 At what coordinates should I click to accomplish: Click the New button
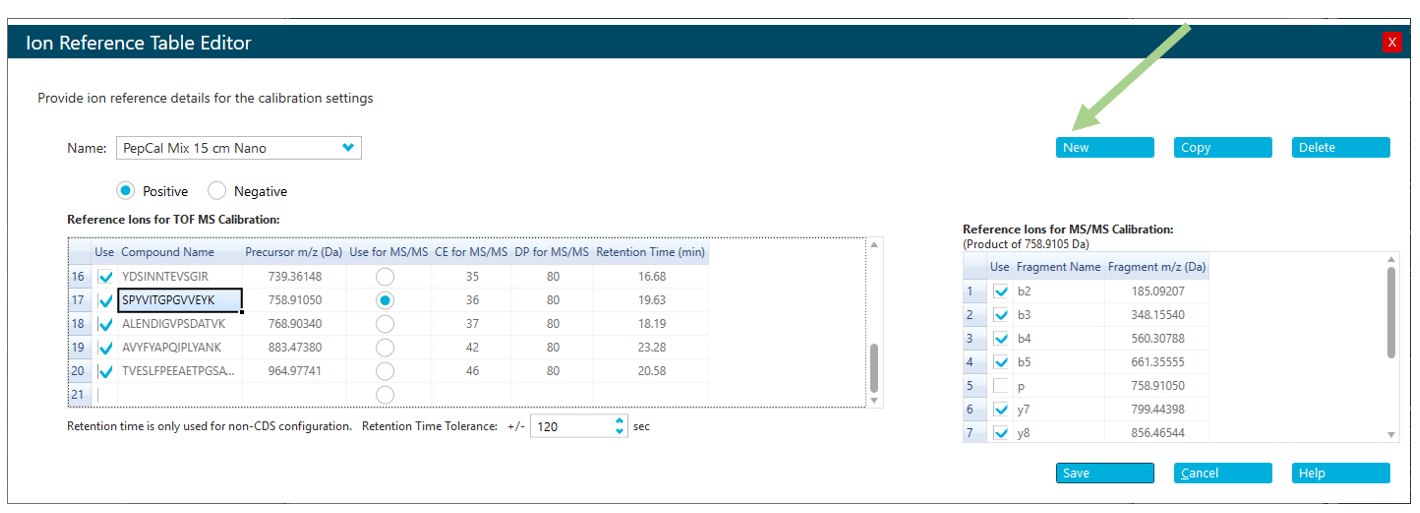(1104, 147)
